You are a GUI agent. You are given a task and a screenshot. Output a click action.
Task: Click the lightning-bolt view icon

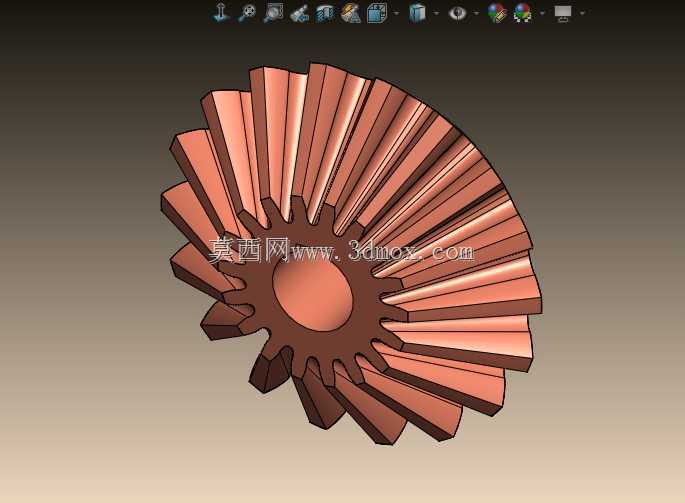tap(351, 13)
